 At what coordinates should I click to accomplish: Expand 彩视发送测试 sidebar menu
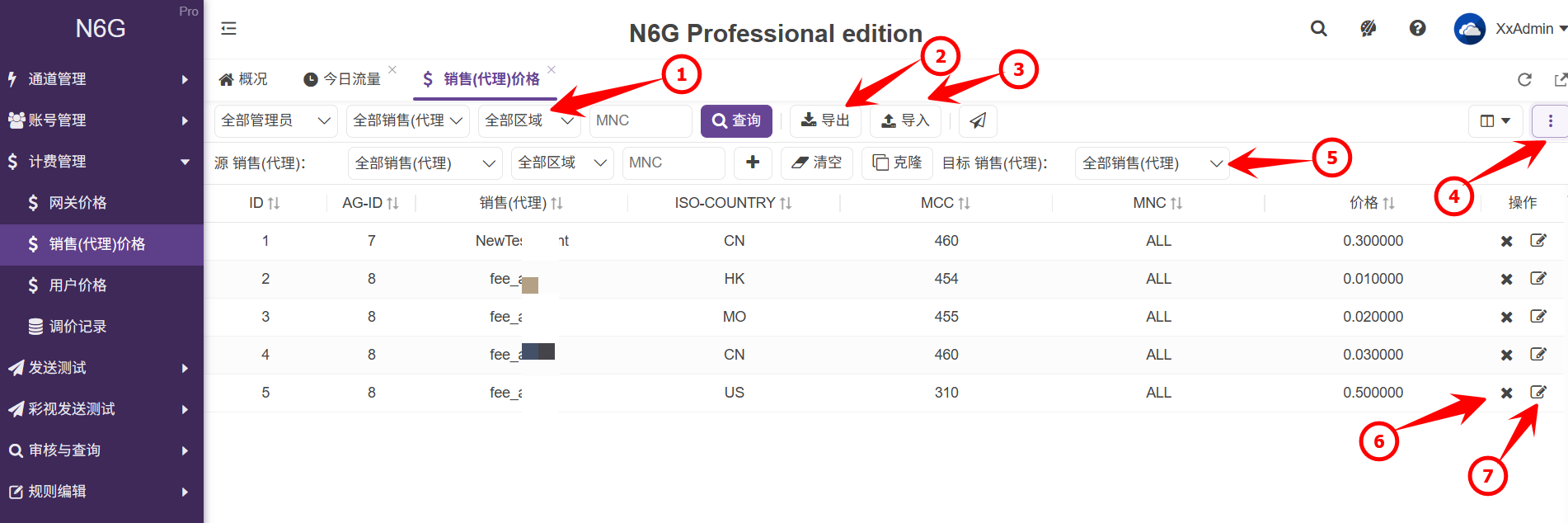click(x=101, y=409)
